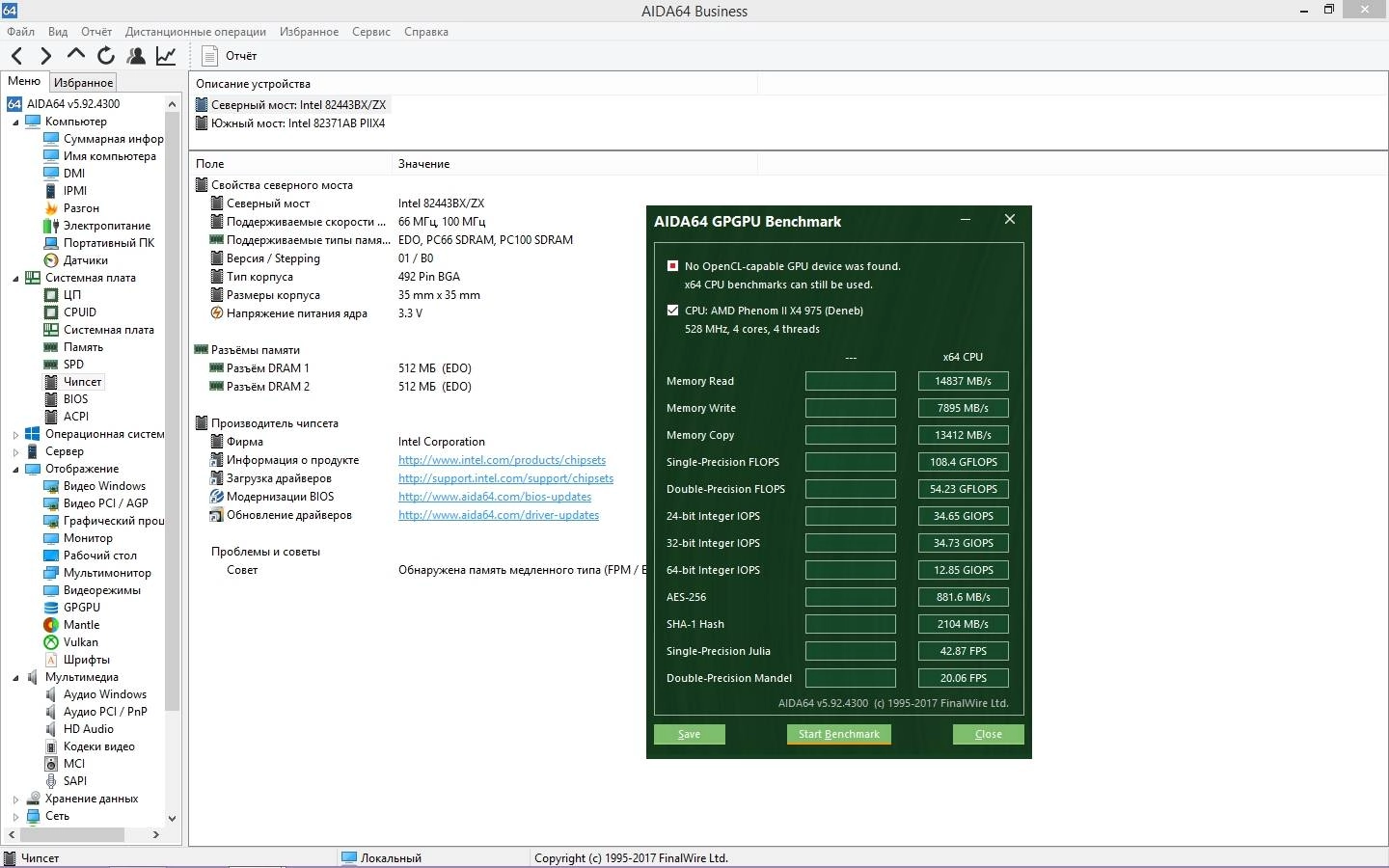Open the Кодеки видео item
The width and height of the screenshot is (1389, 868).
click(98, 746)
